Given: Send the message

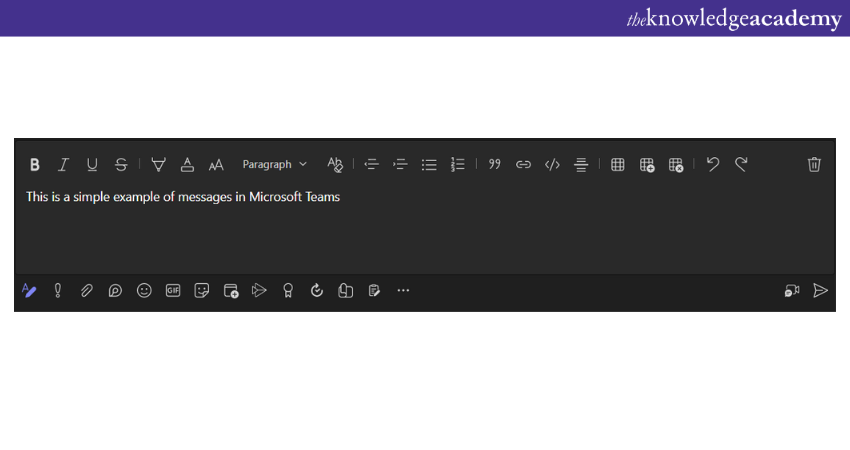Looking at the screenshot, I should tap(820, 291).
